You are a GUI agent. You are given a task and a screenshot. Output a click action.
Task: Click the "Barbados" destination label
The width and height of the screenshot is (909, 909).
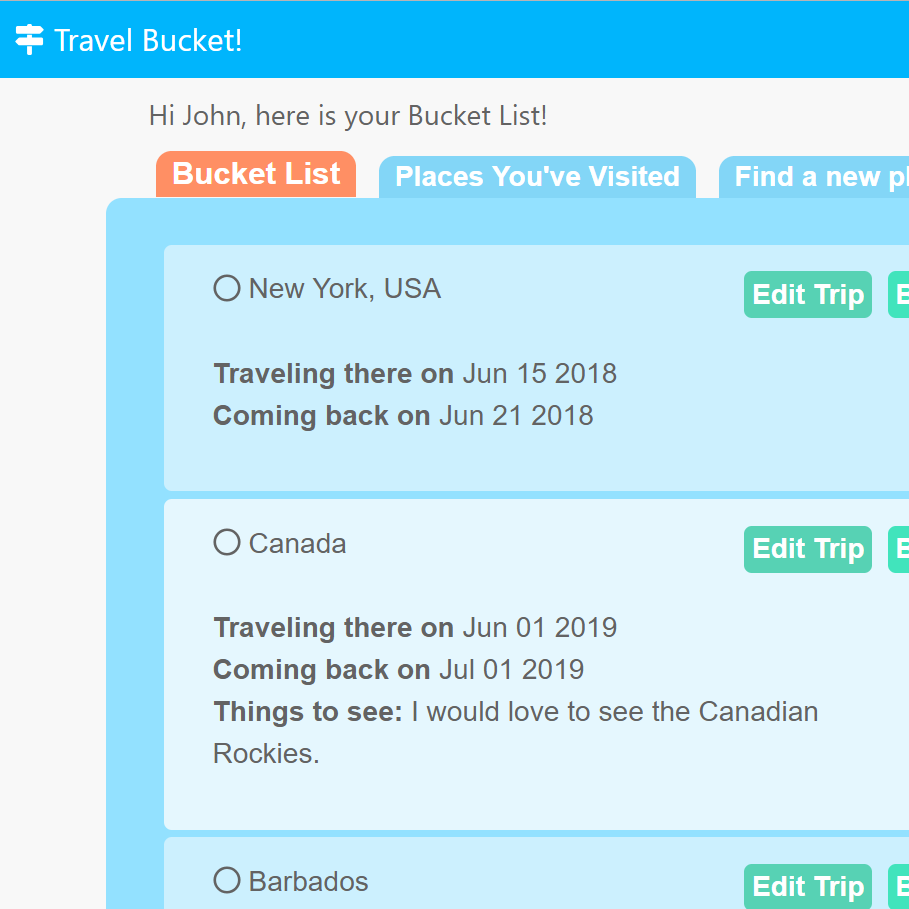pos(308,880)
